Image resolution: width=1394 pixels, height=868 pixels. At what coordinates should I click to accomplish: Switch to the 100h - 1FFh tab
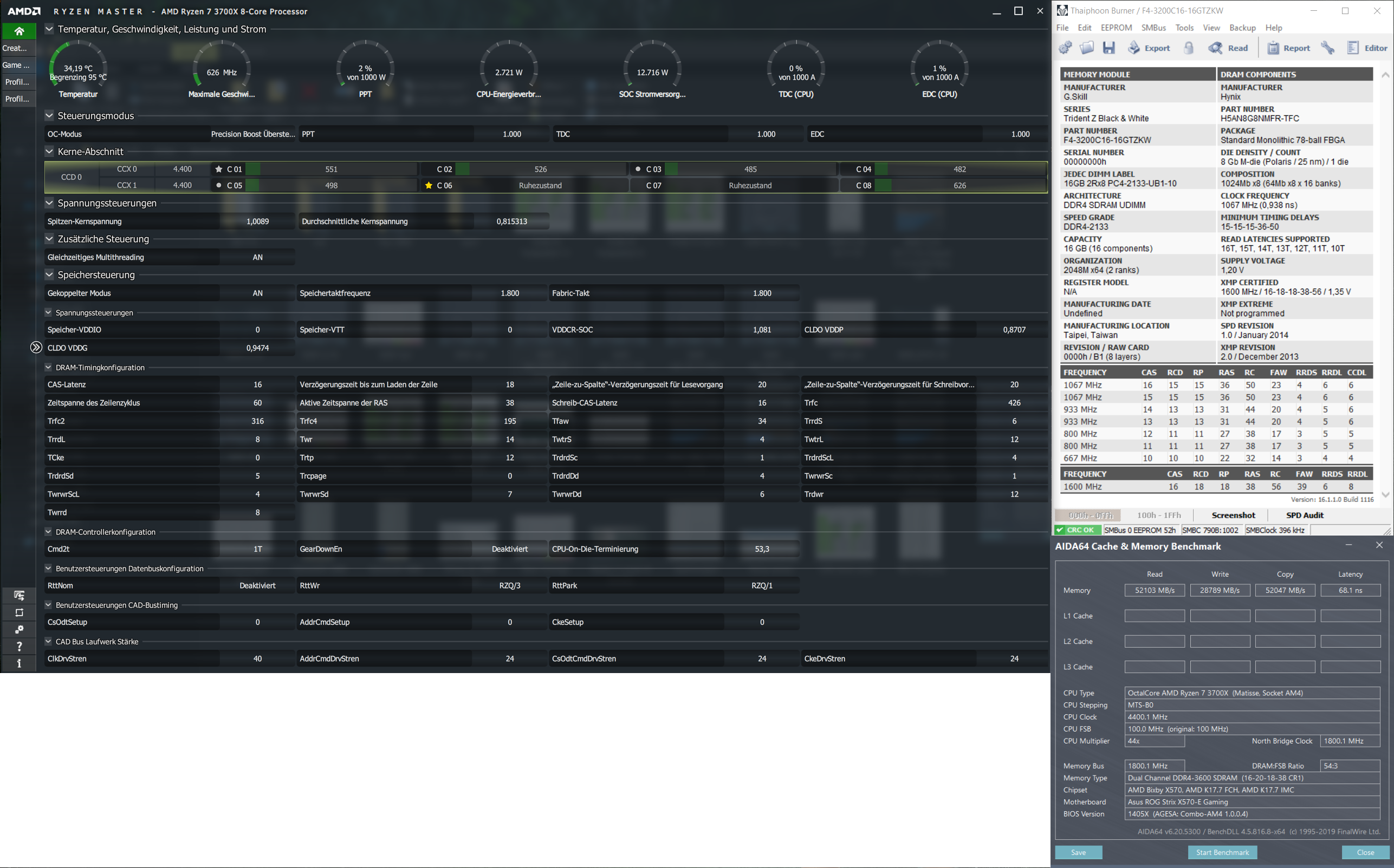pos(1158,515)
